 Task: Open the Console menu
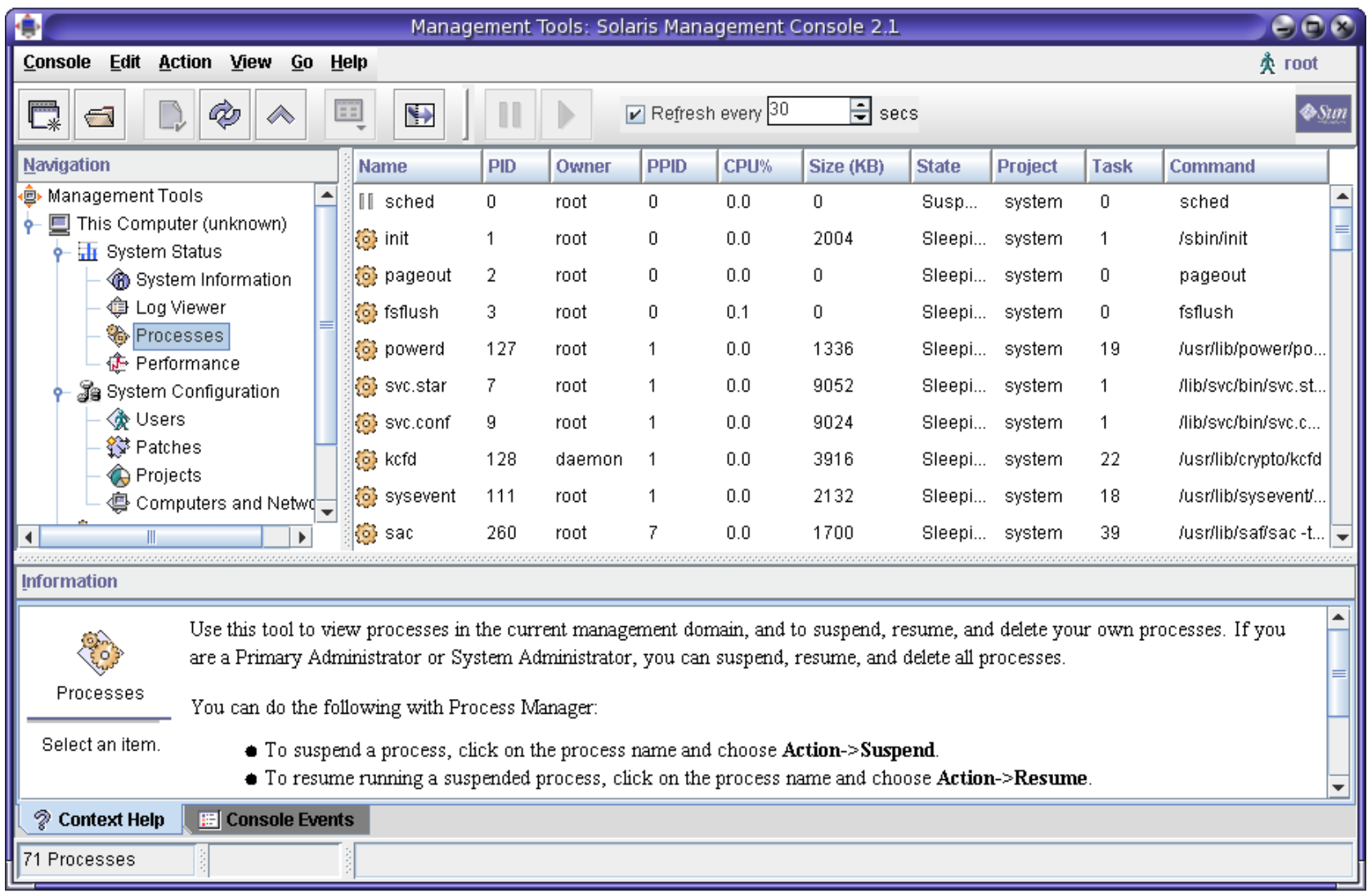(x=56, y=62)
